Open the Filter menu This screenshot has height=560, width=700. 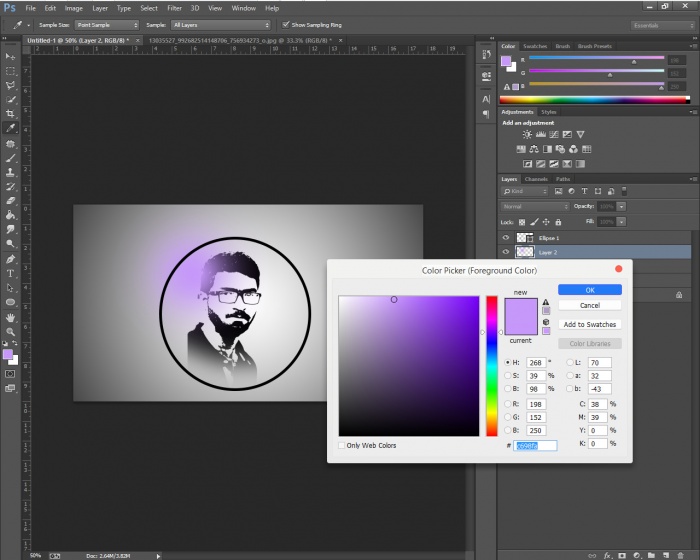click(x=174, y=8)
